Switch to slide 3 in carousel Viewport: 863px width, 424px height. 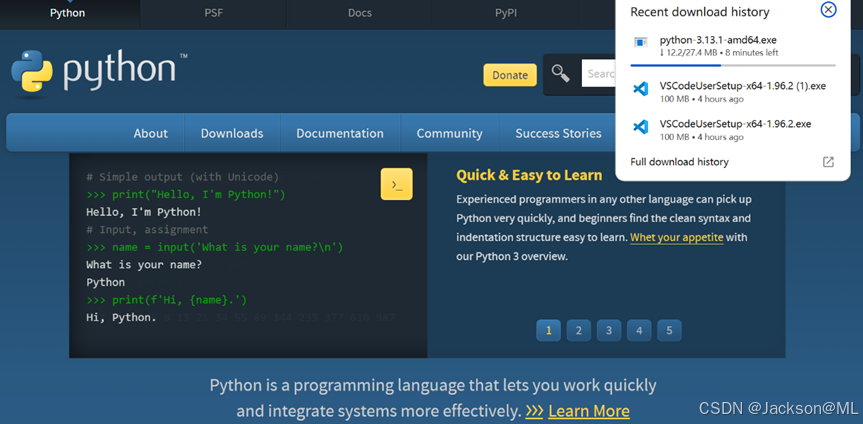tap(609, 330)
